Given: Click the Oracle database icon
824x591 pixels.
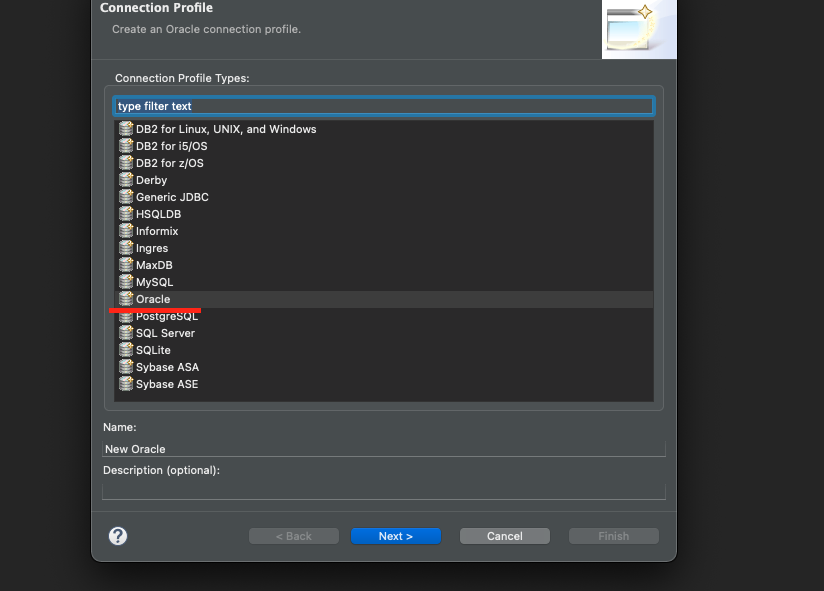Looking at the screenshot, I should [x=126, y=299].
